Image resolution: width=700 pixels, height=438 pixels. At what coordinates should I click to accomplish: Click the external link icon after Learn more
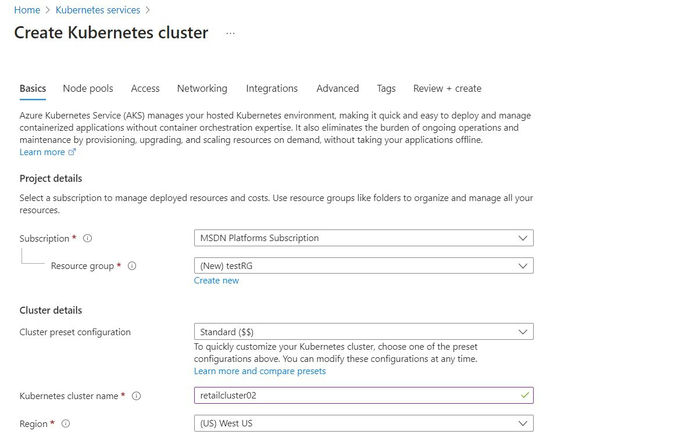click(72, 153)
